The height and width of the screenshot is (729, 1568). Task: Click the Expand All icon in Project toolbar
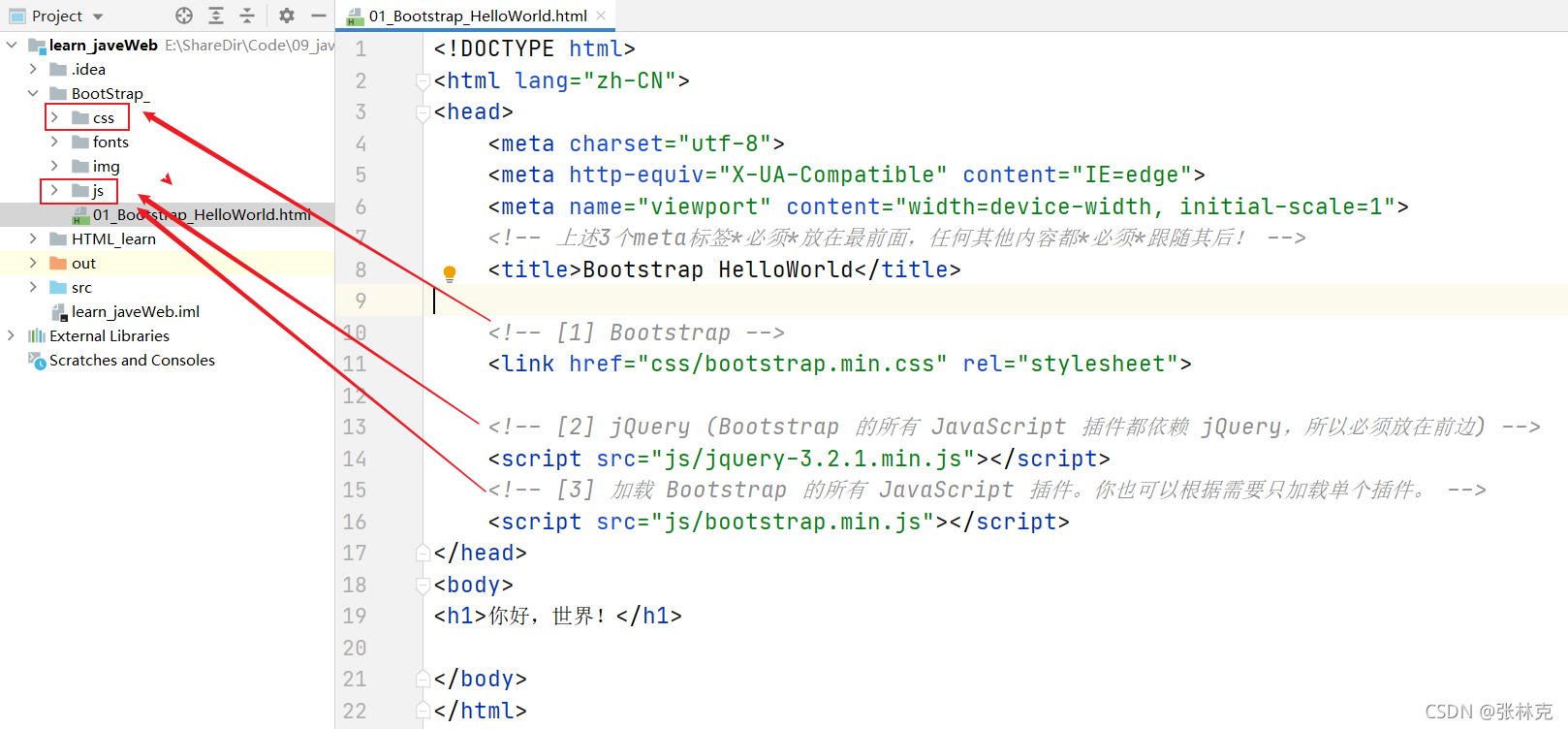click(x=216, y=16)
